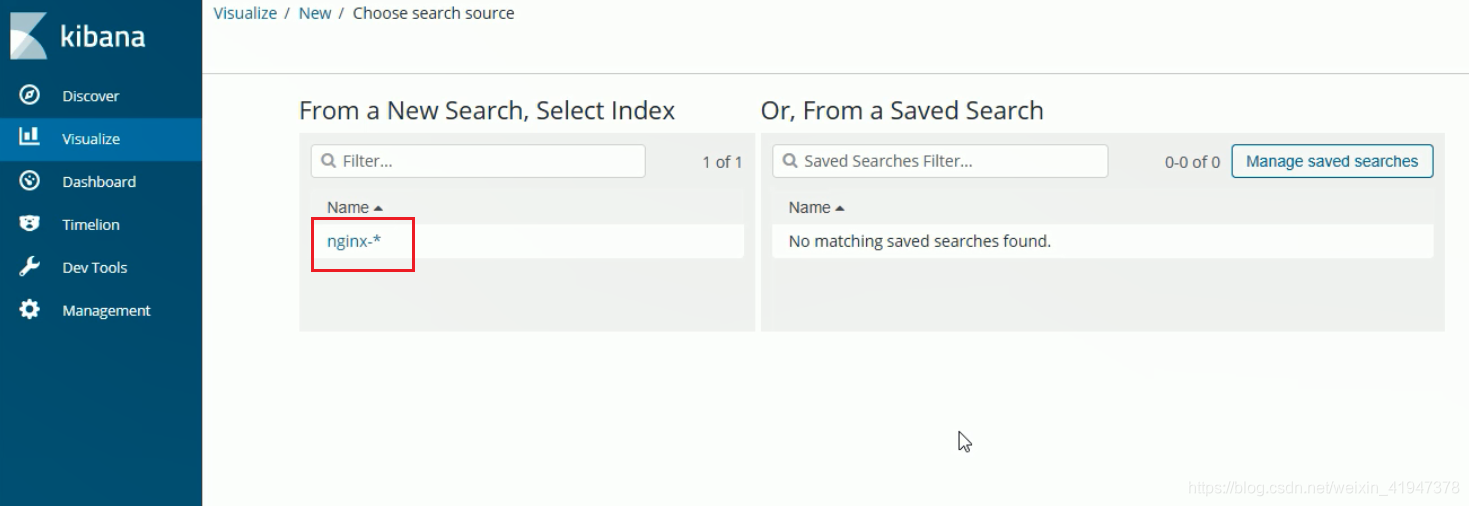The image size is (1469, 506).
Task: Click Visualize breadcrumb link
Action: pyautogui.click(x=245, y=13)
